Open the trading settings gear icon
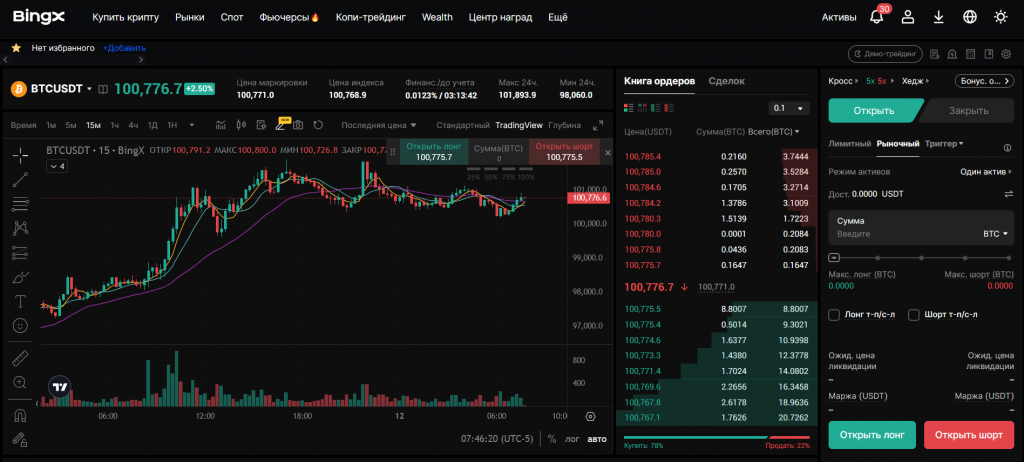This screenshot has width=1024, height=462. click(x=1006, y=54)
